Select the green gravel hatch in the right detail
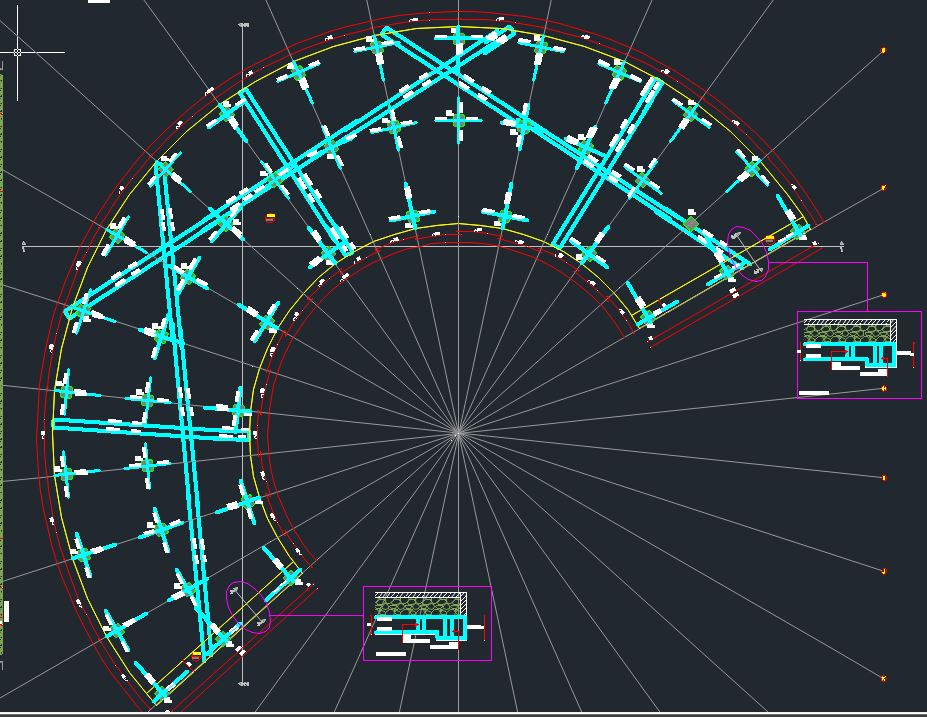 point(847,333)
